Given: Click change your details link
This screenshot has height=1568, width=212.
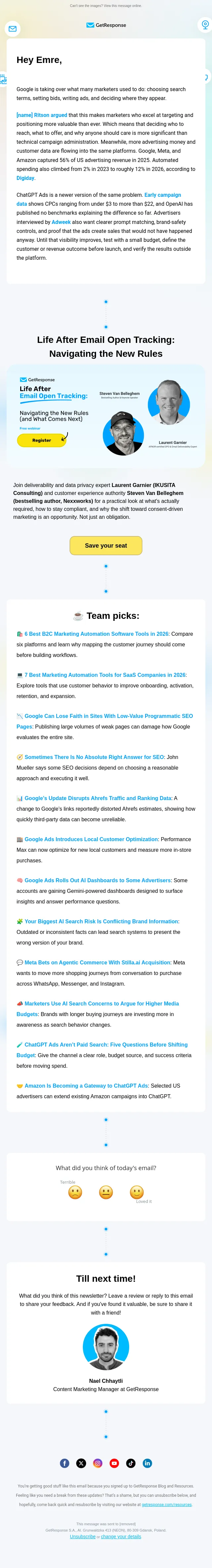Looking at the screenshot, I should (121, 1536).
